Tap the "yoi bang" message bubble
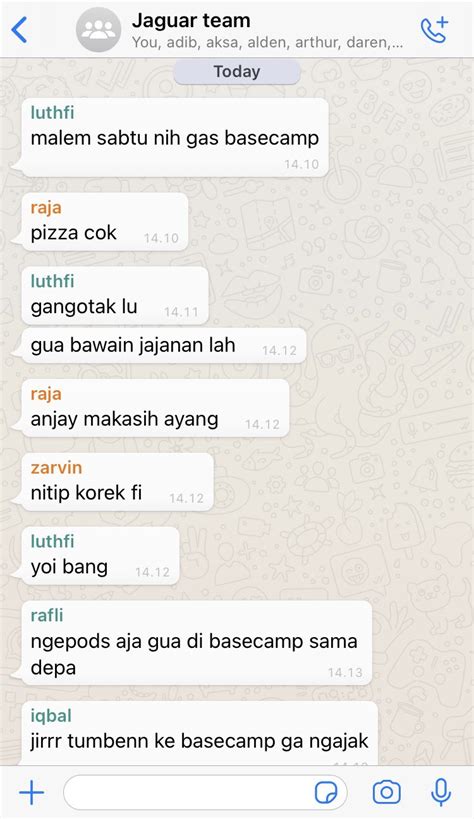The height and width of the screenshot is (819, 474). tap(100, 556)
